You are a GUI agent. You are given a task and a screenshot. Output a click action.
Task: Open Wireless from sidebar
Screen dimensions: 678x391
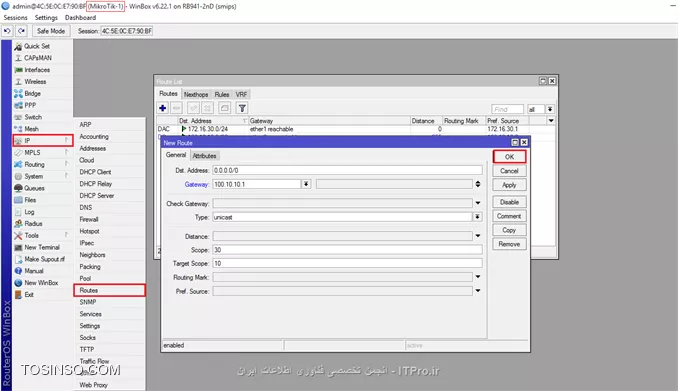tap(35, 81)
